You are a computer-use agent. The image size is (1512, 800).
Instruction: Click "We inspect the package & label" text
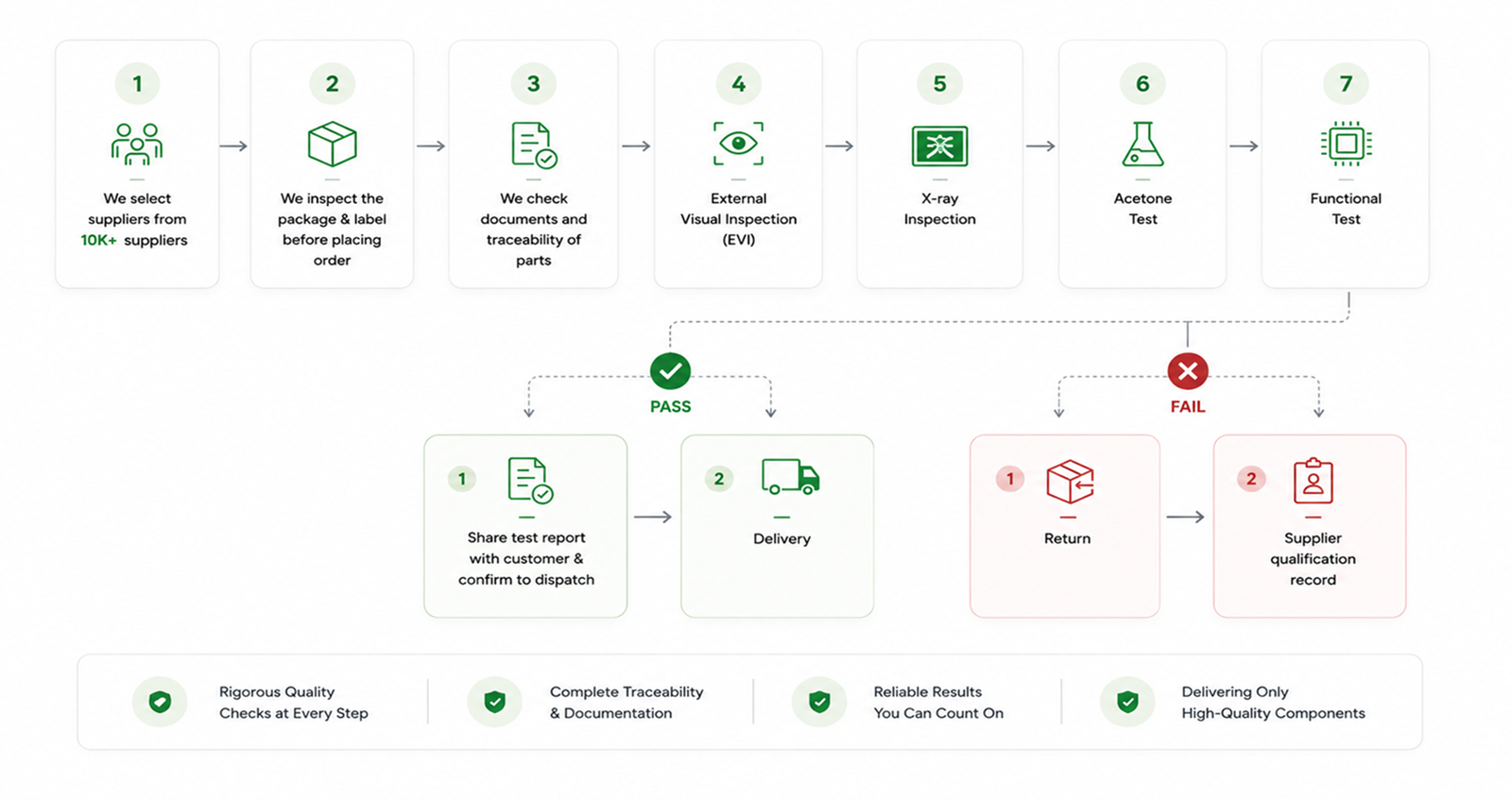tap(332, 209)
